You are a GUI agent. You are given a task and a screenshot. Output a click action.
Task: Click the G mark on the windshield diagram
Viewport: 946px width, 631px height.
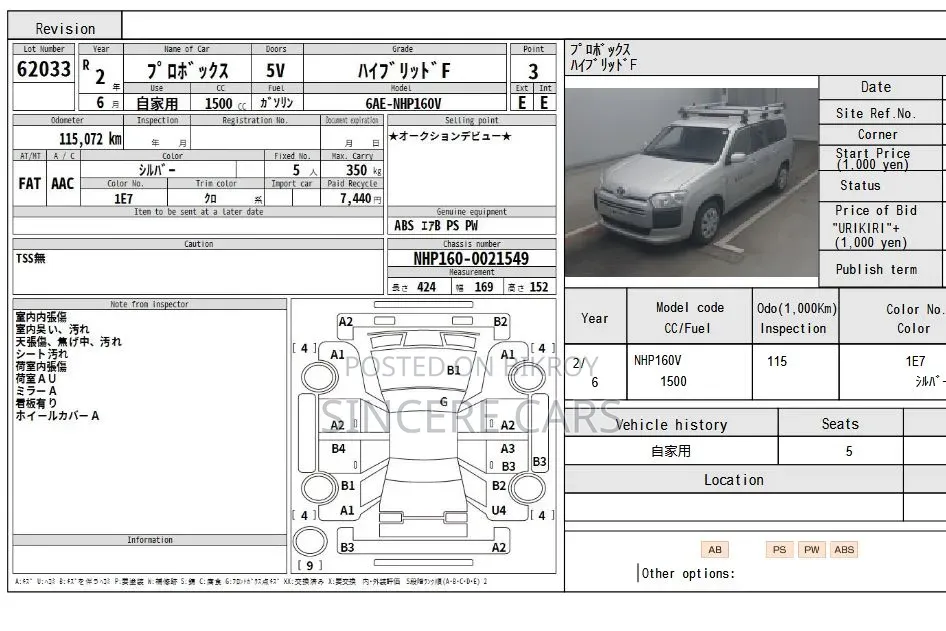coord(443,402)
